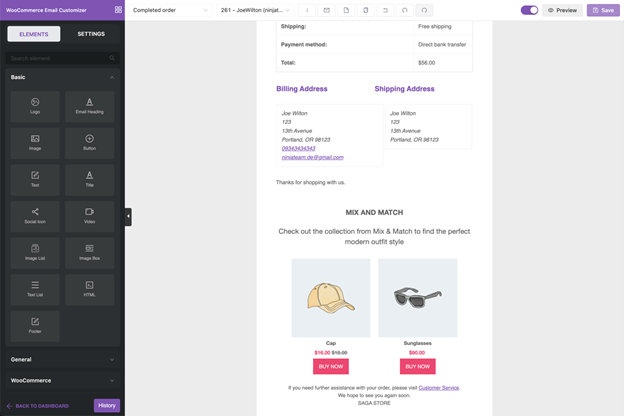Click the SAGA STORE footer text

pos(374,403)
